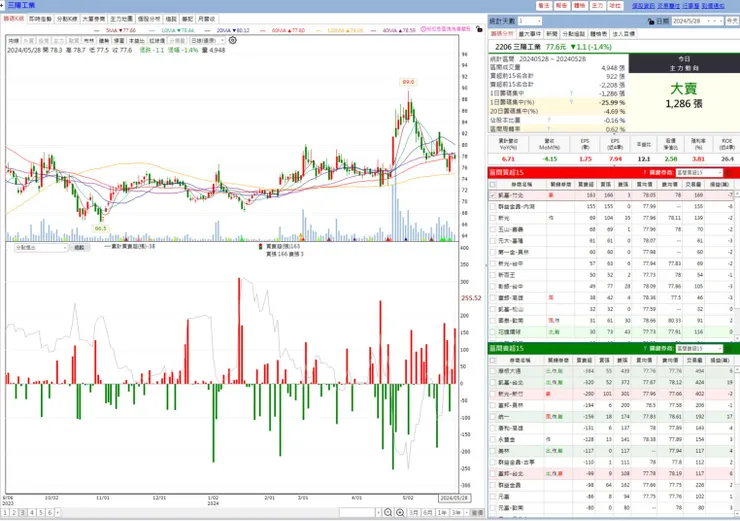Click the question mark in 區間買超15 header

point(644,173)
